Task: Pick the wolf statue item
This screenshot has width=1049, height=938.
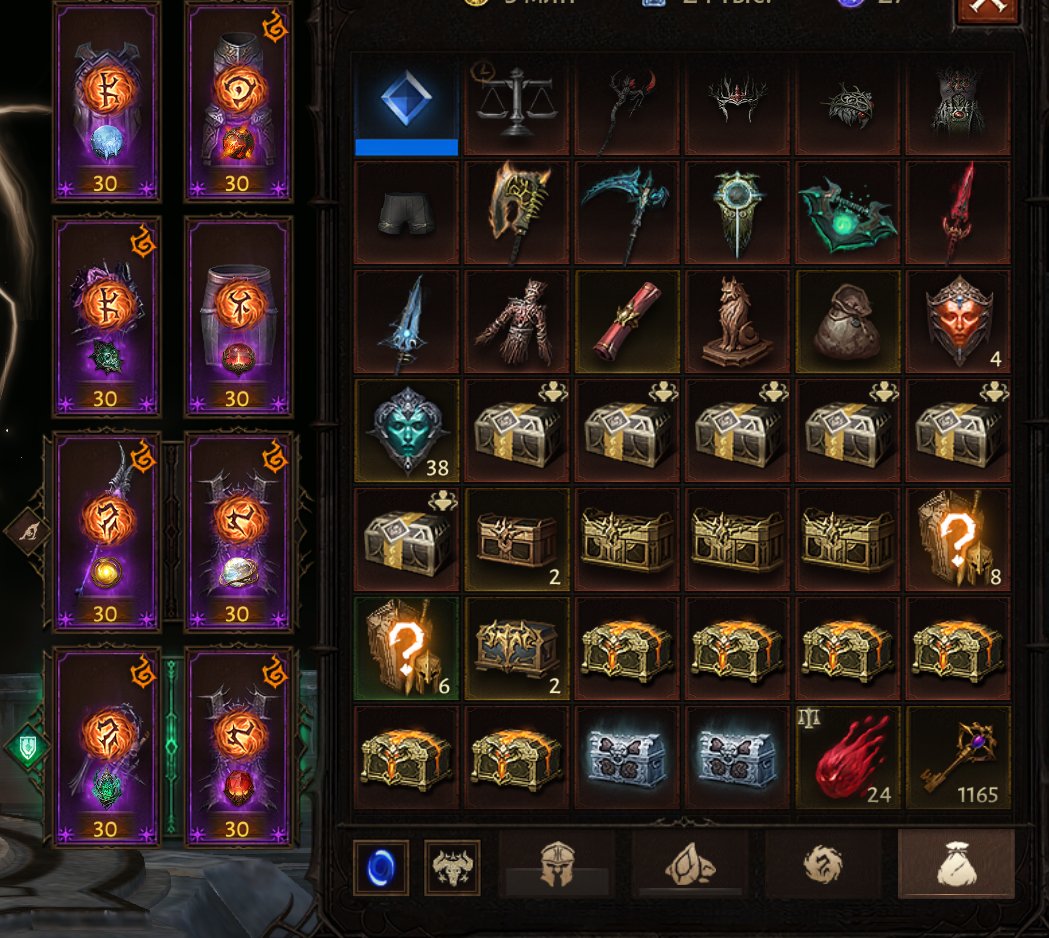Action: 737,322
